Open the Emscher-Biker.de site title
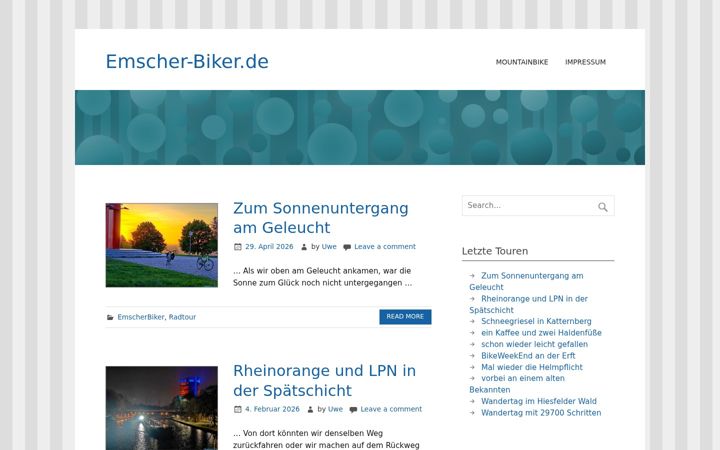 (187, 62)
